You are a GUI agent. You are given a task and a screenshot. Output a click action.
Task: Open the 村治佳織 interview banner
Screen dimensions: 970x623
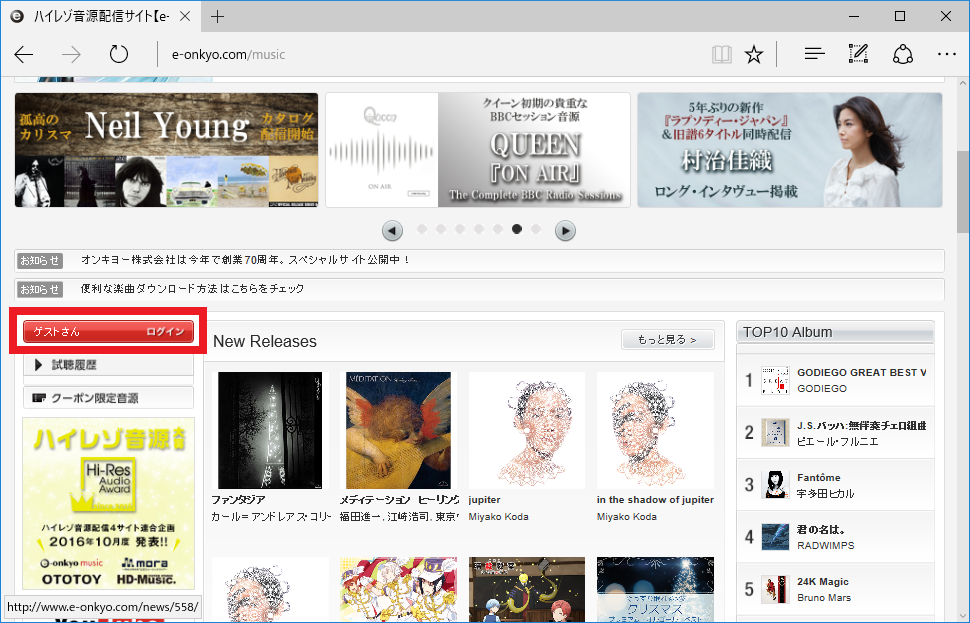point(790,150)
